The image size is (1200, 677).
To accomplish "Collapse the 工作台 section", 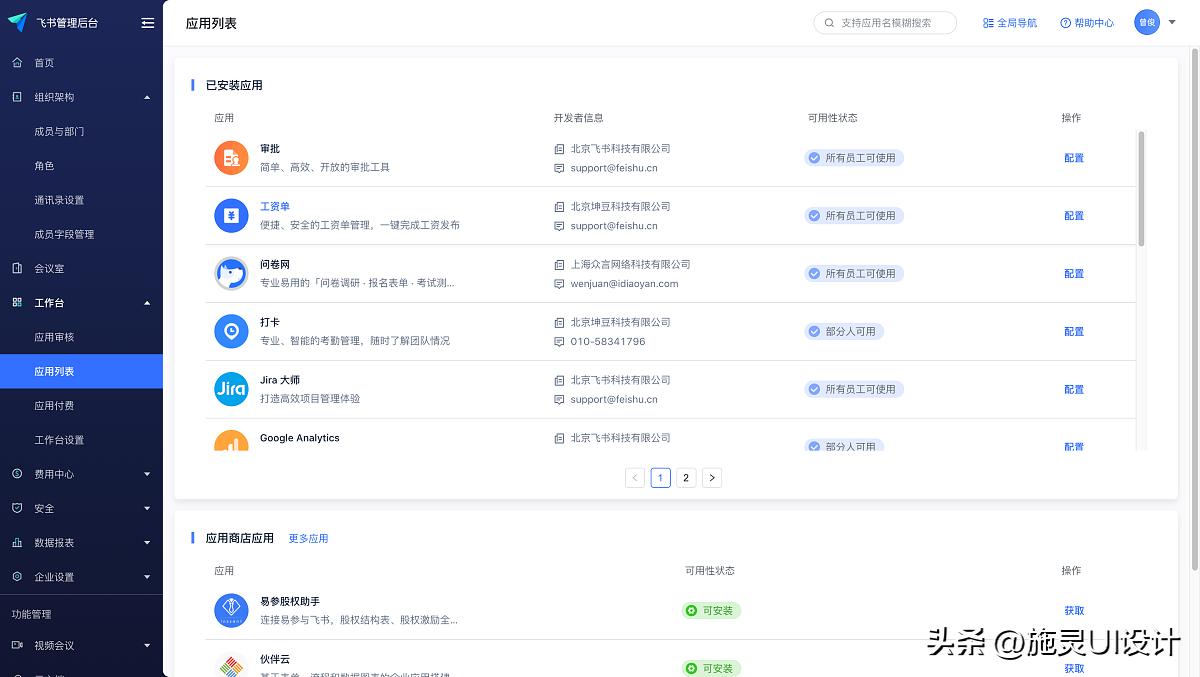I will coord(146,302).
